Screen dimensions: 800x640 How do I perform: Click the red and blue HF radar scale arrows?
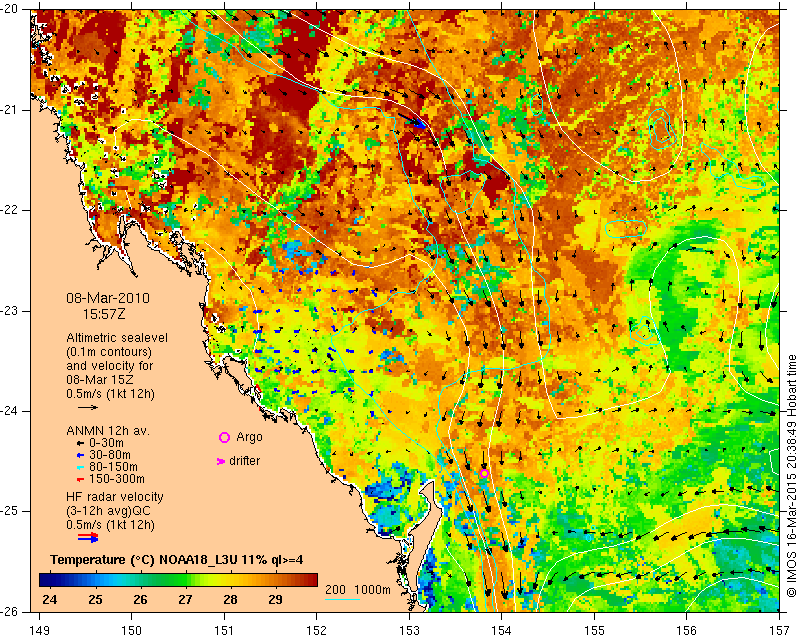point(88,537)
